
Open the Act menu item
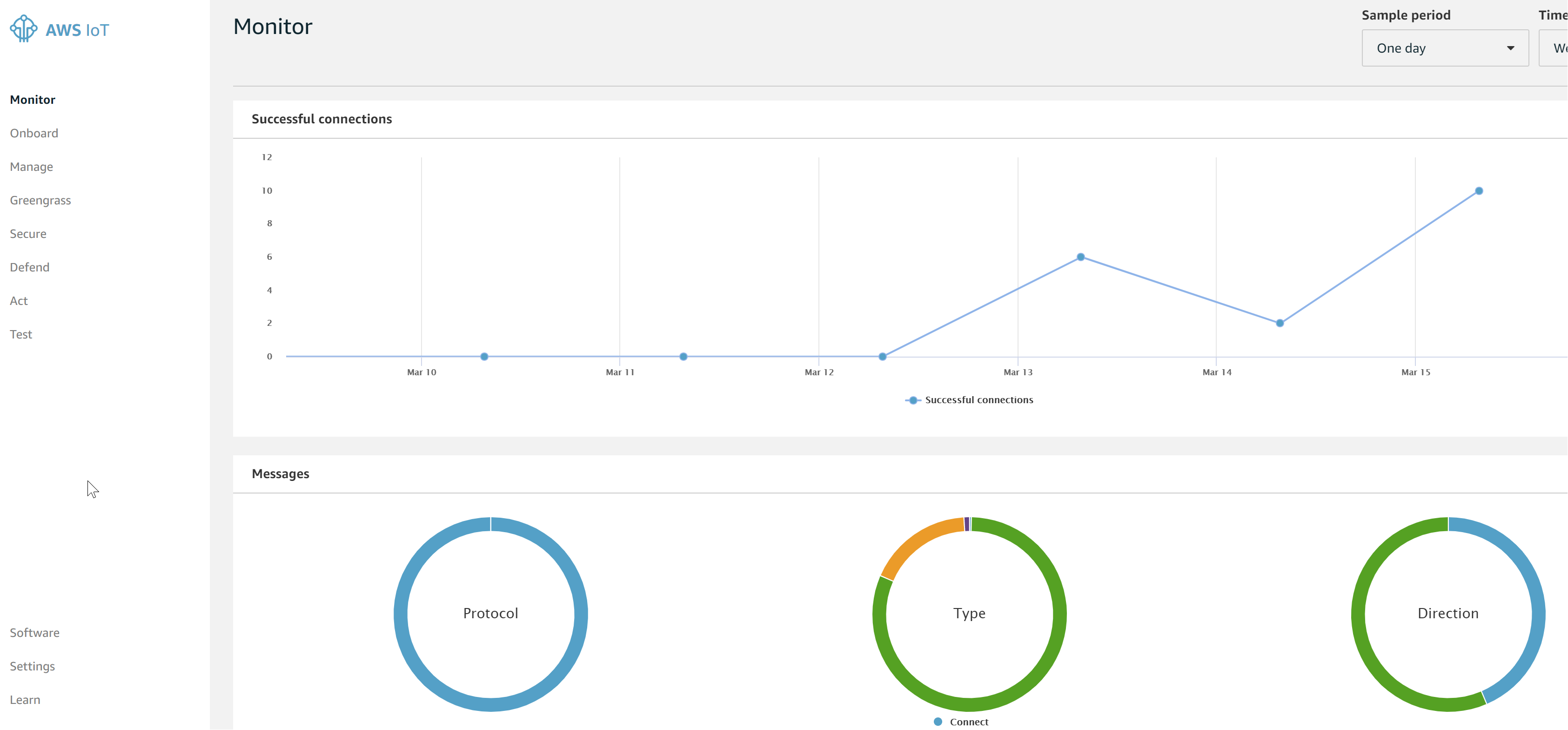(19, 301)
